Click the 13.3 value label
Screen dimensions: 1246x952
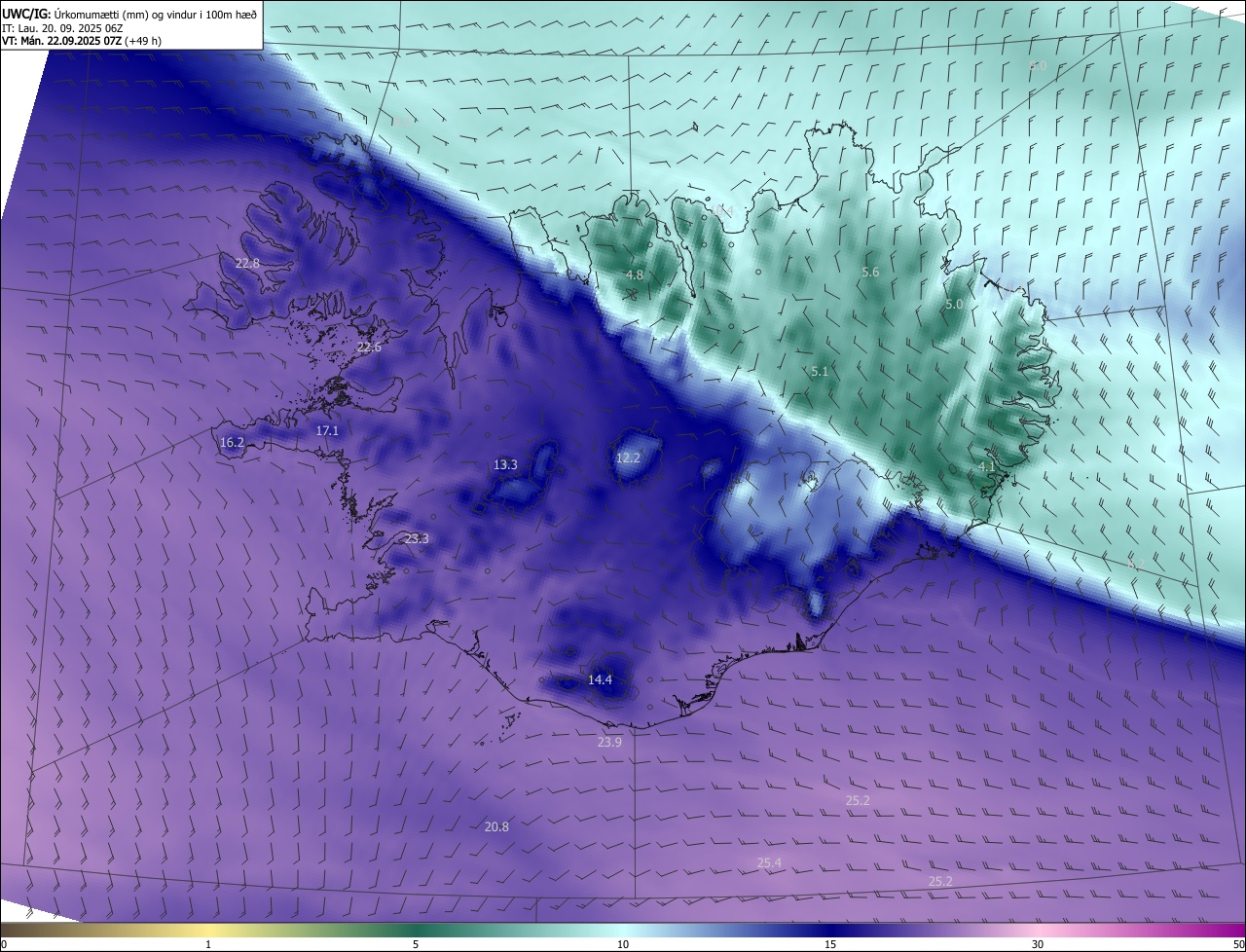point(505,465)
